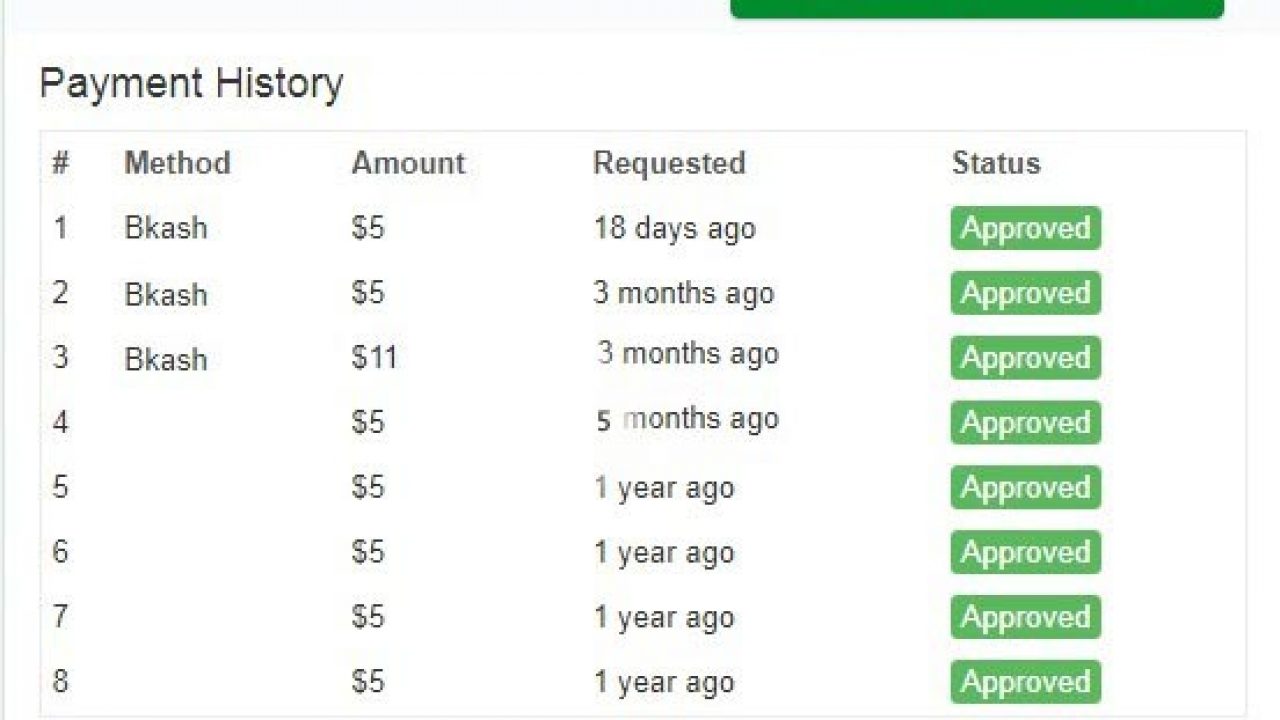The width and height of the screenshot is (1280, 720).
Task: Click Approved badge for payment 7
Action: pyautogui.click(x=1025, y=617)
